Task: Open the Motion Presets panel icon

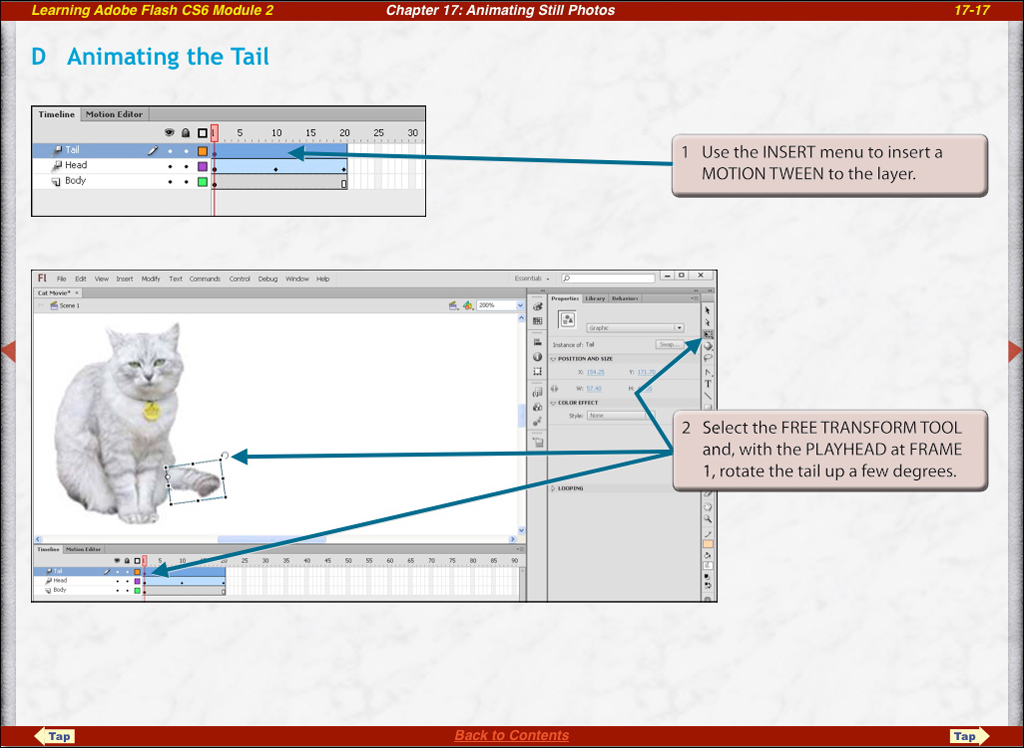Action: click(537, 421)
